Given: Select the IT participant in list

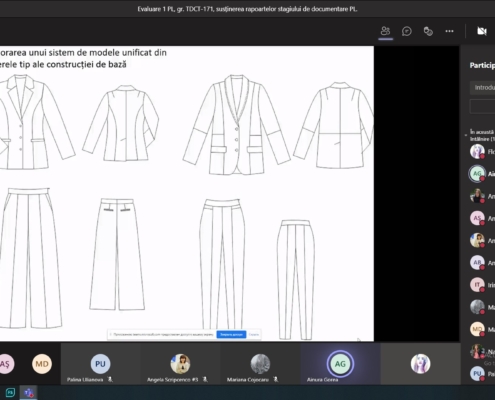Looking at the screenshot, I should click(482, 285).
